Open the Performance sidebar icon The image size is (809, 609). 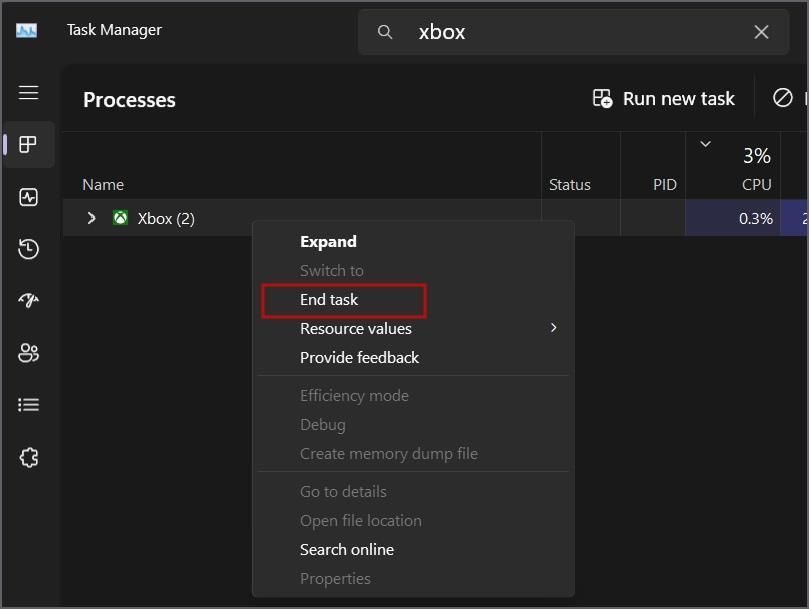click(x=28, y=197)
